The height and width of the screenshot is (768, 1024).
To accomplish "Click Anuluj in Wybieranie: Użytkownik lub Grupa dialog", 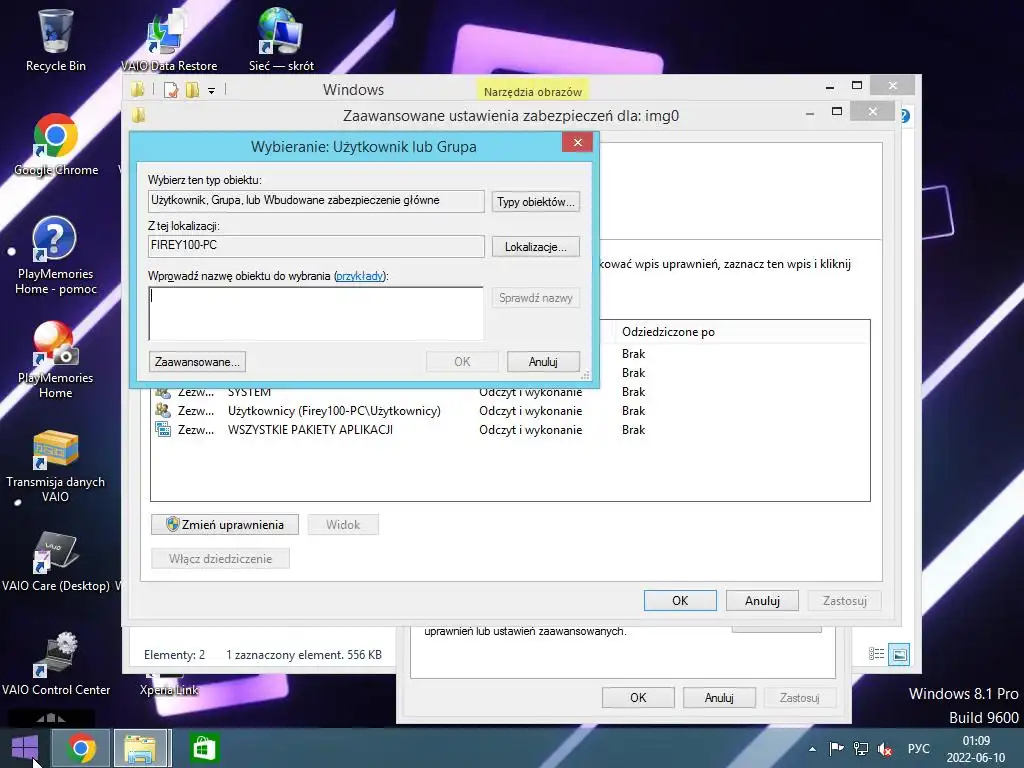I will pos(543,362).
